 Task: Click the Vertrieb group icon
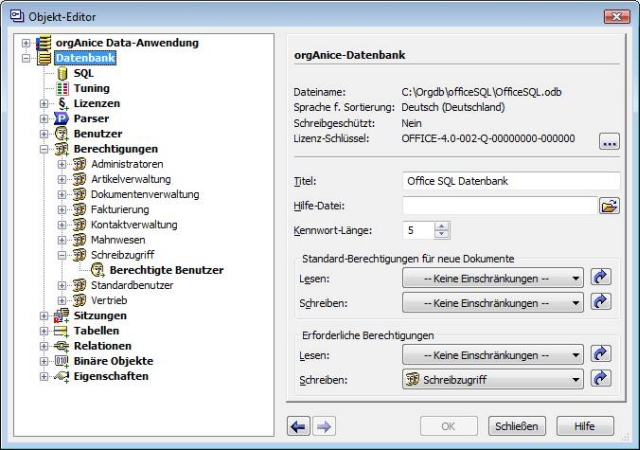coord(80,300)
